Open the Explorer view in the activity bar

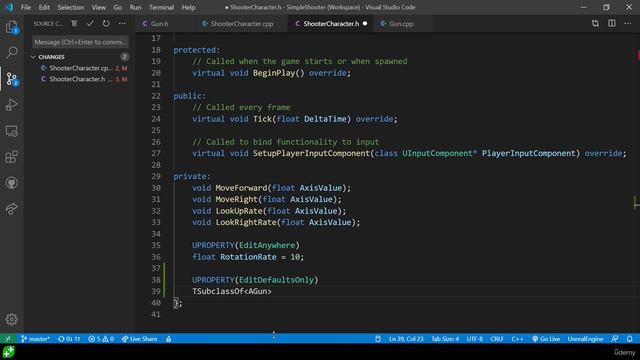click(11, 28)
